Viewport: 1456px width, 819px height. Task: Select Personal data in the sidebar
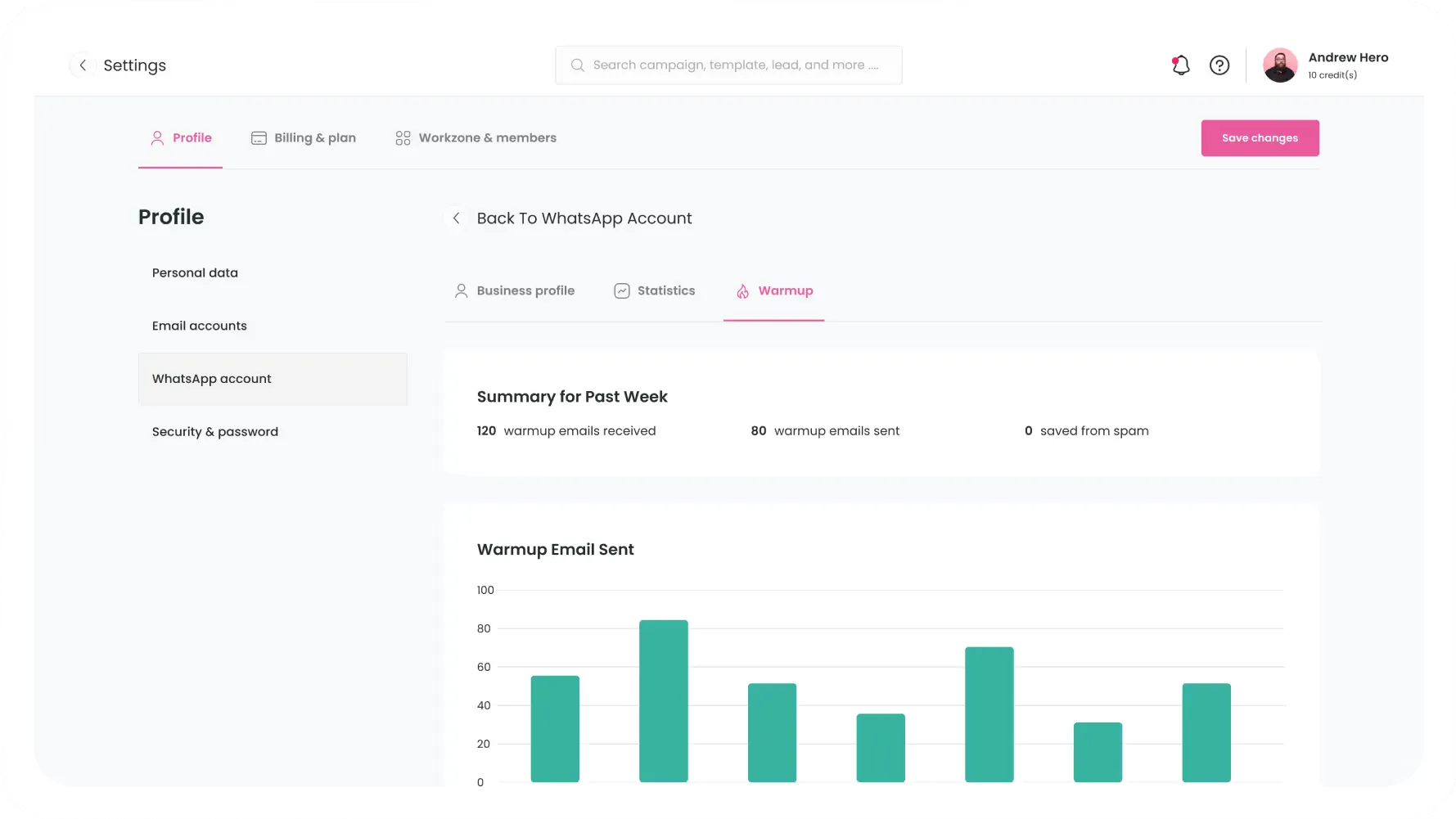pos(195,273)
